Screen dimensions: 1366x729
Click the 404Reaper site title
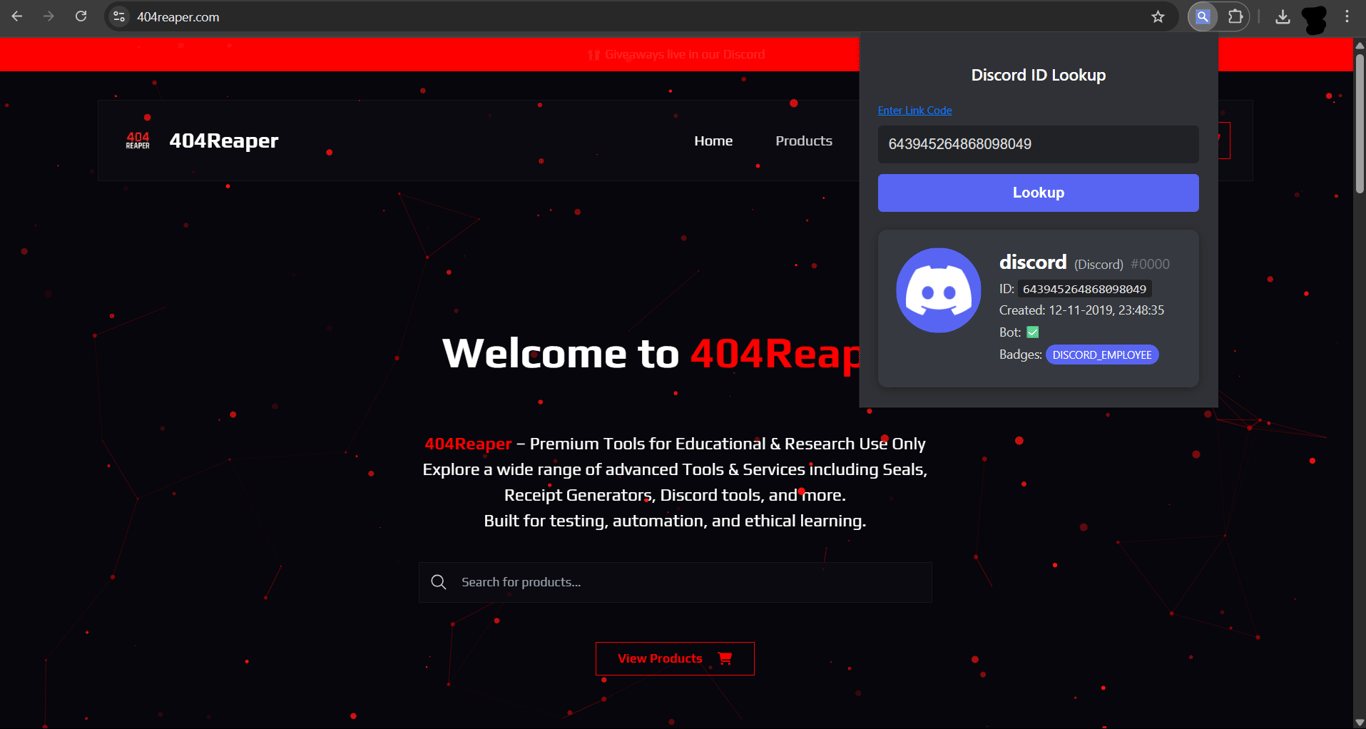[224, 141]
